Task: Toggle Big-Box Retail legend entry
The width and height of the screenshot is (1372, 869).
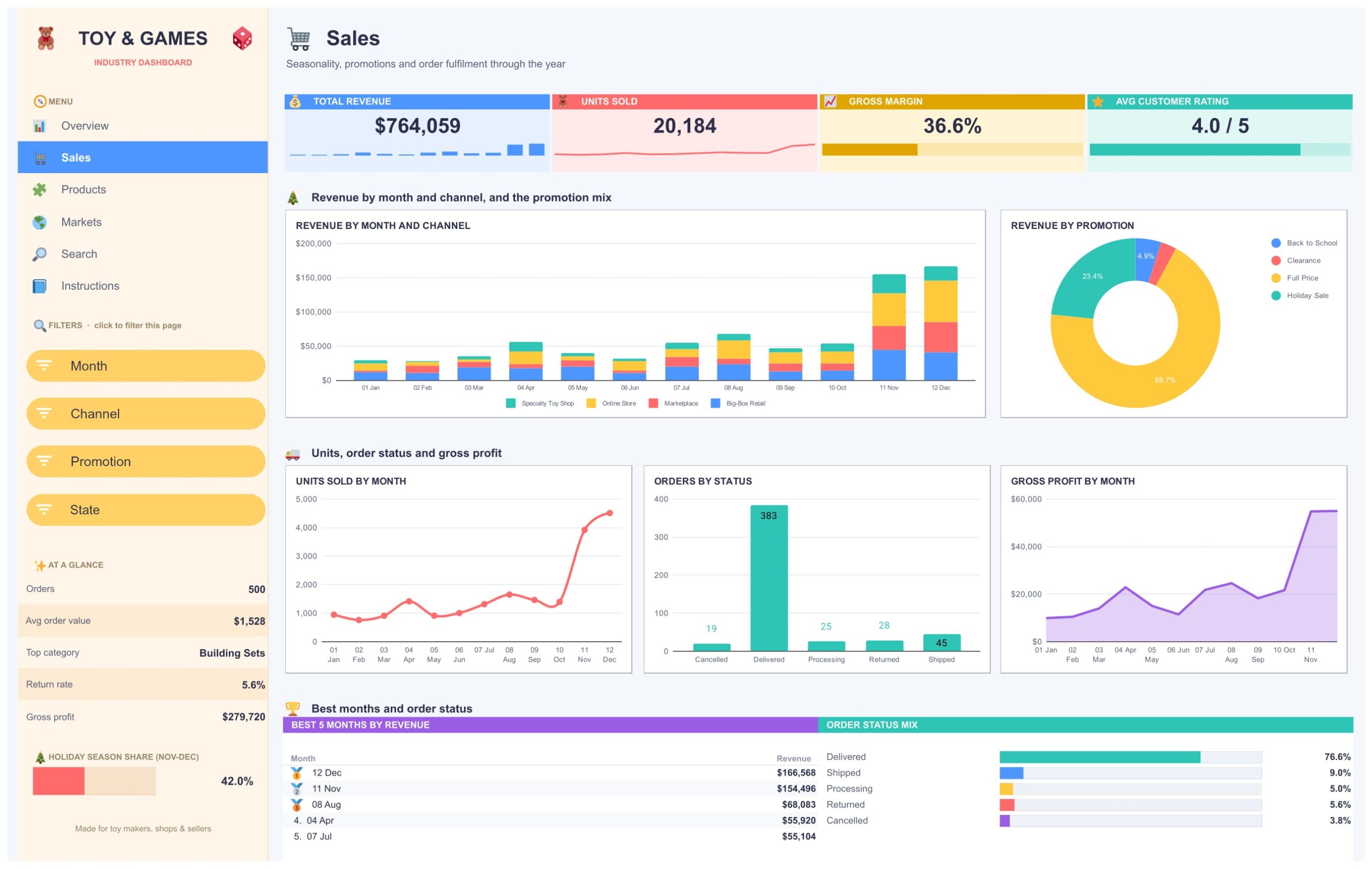Action: click(x=739, y=403)
